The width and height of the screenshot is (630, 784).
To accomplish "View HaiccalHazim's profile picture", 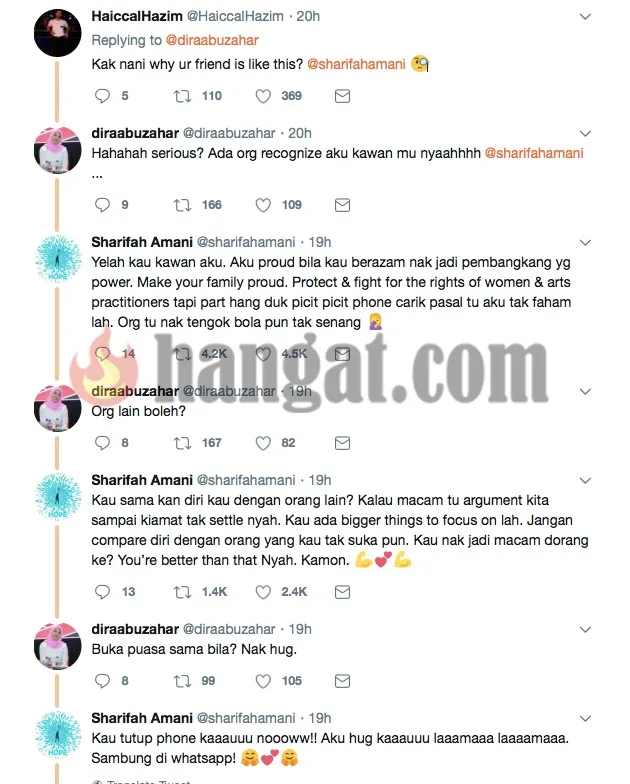I will tap(58, 32).
